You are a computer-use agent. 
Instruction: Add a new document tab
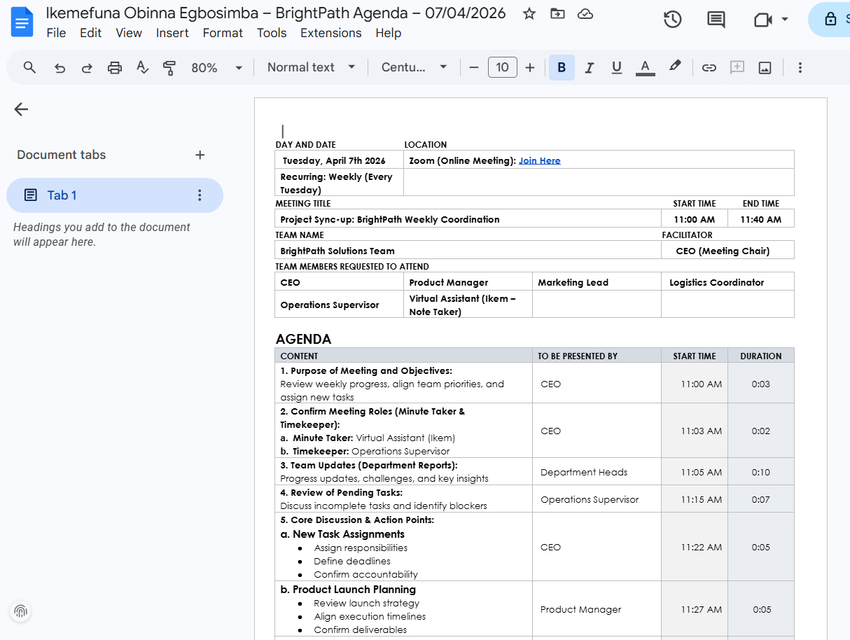tap(200, 155)
